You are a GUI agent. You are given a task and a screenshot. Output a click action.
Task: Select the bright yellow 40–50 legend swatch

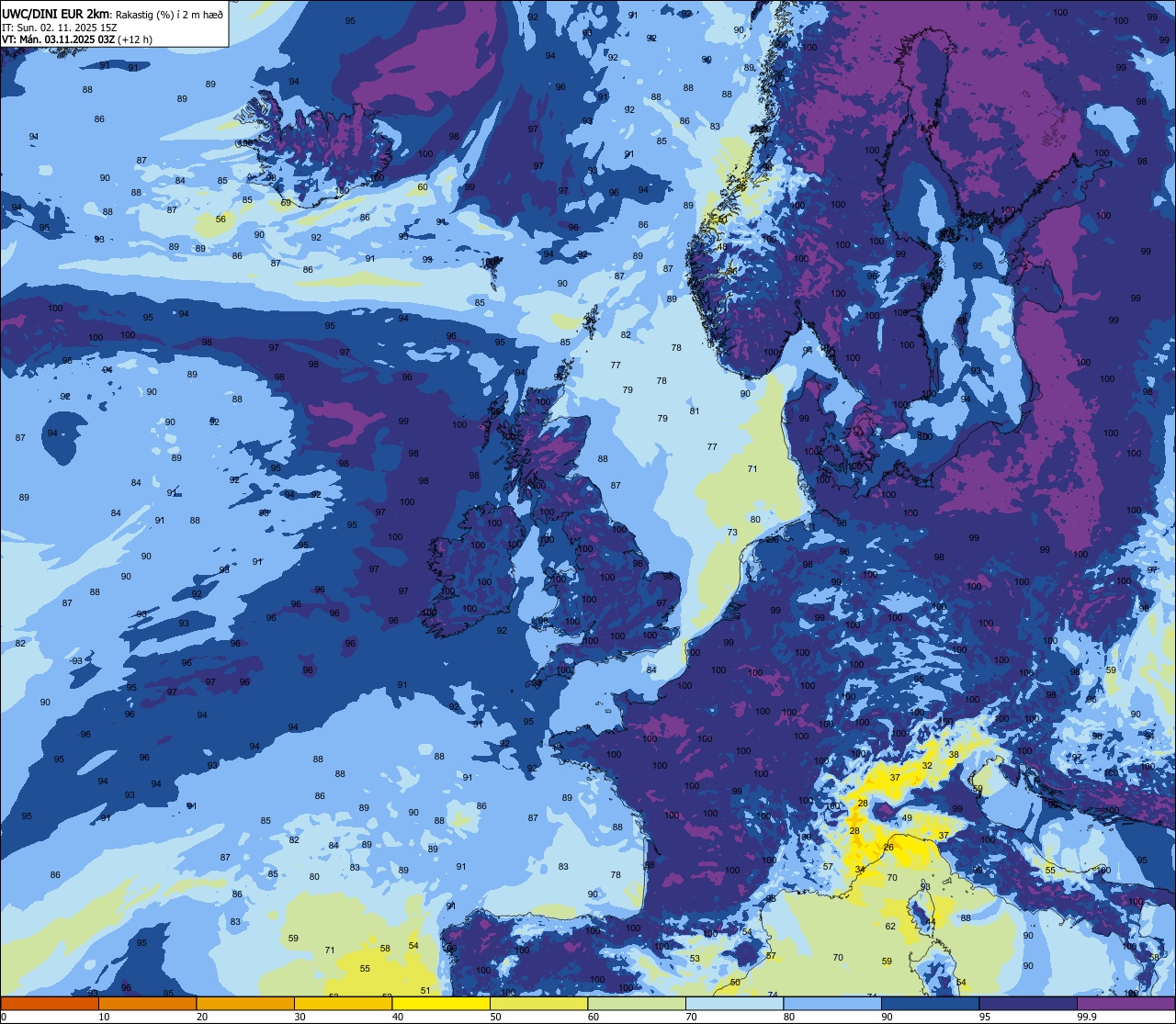click(x=441, y=1003)
